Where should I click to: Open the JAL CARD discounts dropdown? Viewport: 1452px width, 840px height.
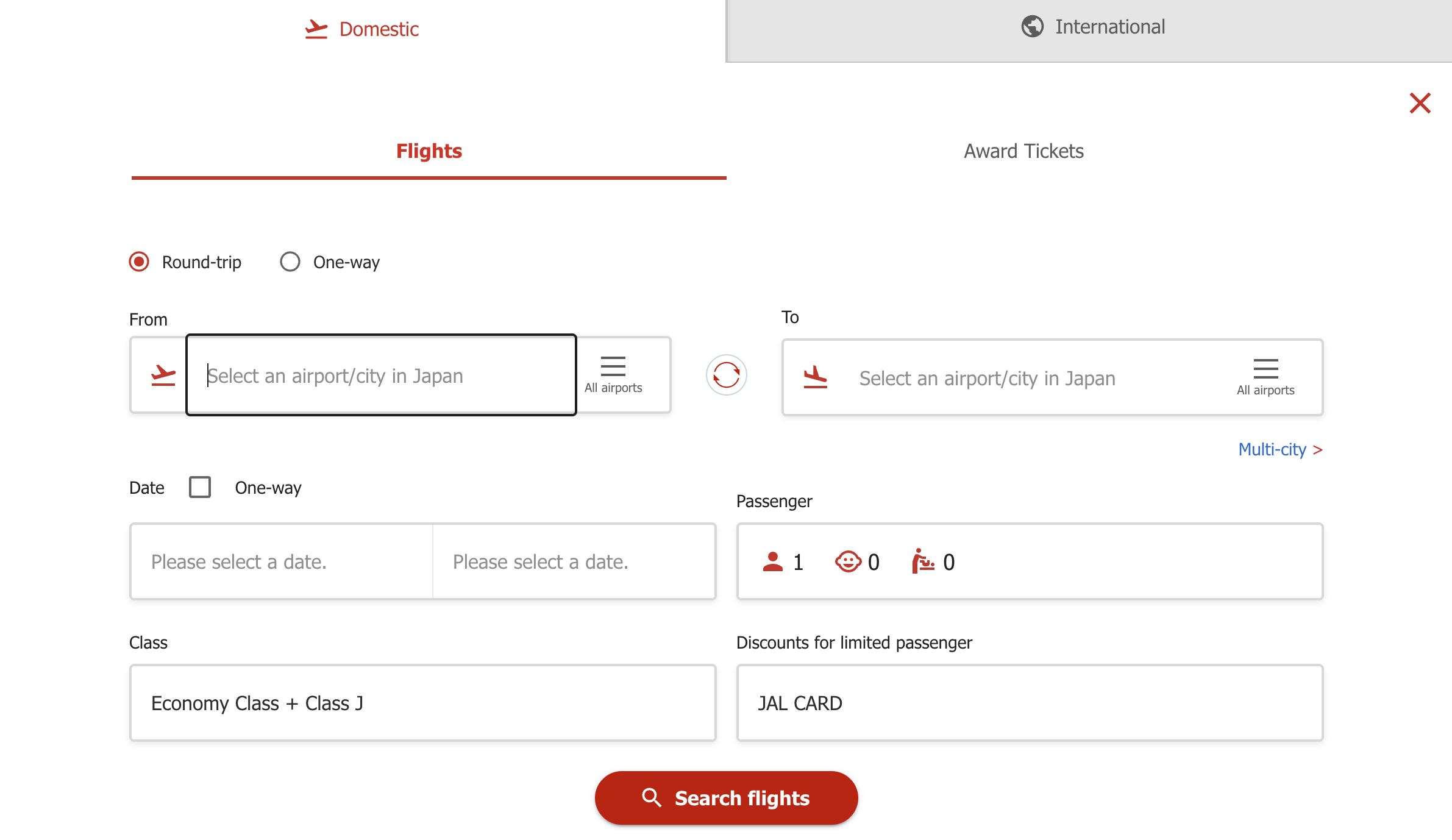1030,703
